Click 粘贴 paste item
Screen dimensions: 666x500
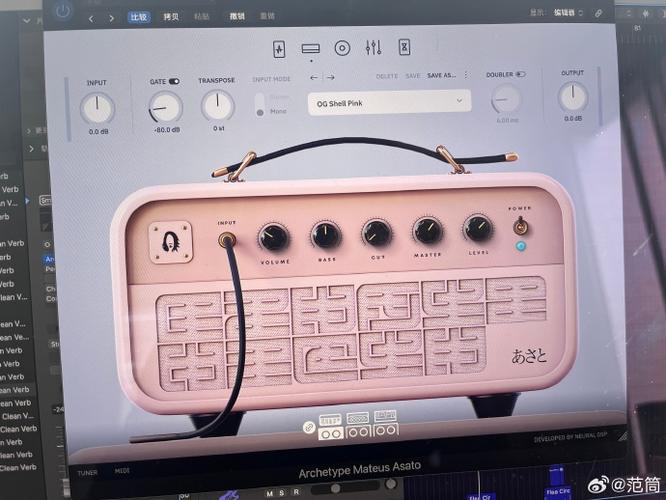(x=201, y=16)
